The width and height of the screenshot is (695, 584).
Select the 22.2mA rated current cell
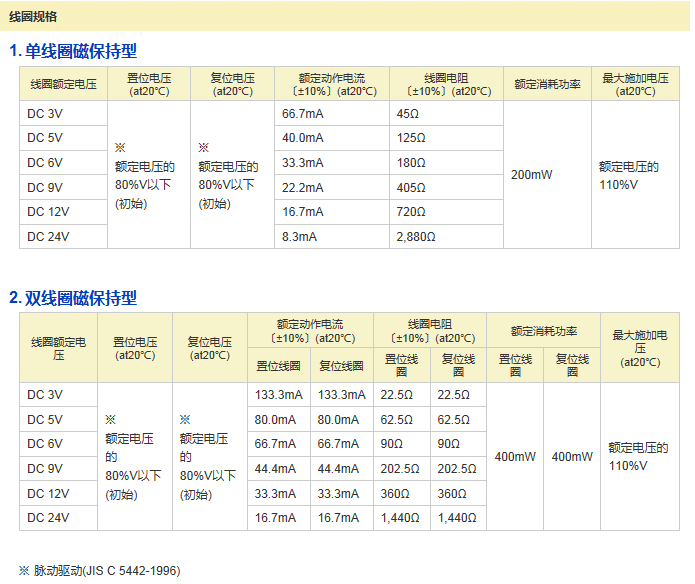pyautogui.click(x=302, y=187)
